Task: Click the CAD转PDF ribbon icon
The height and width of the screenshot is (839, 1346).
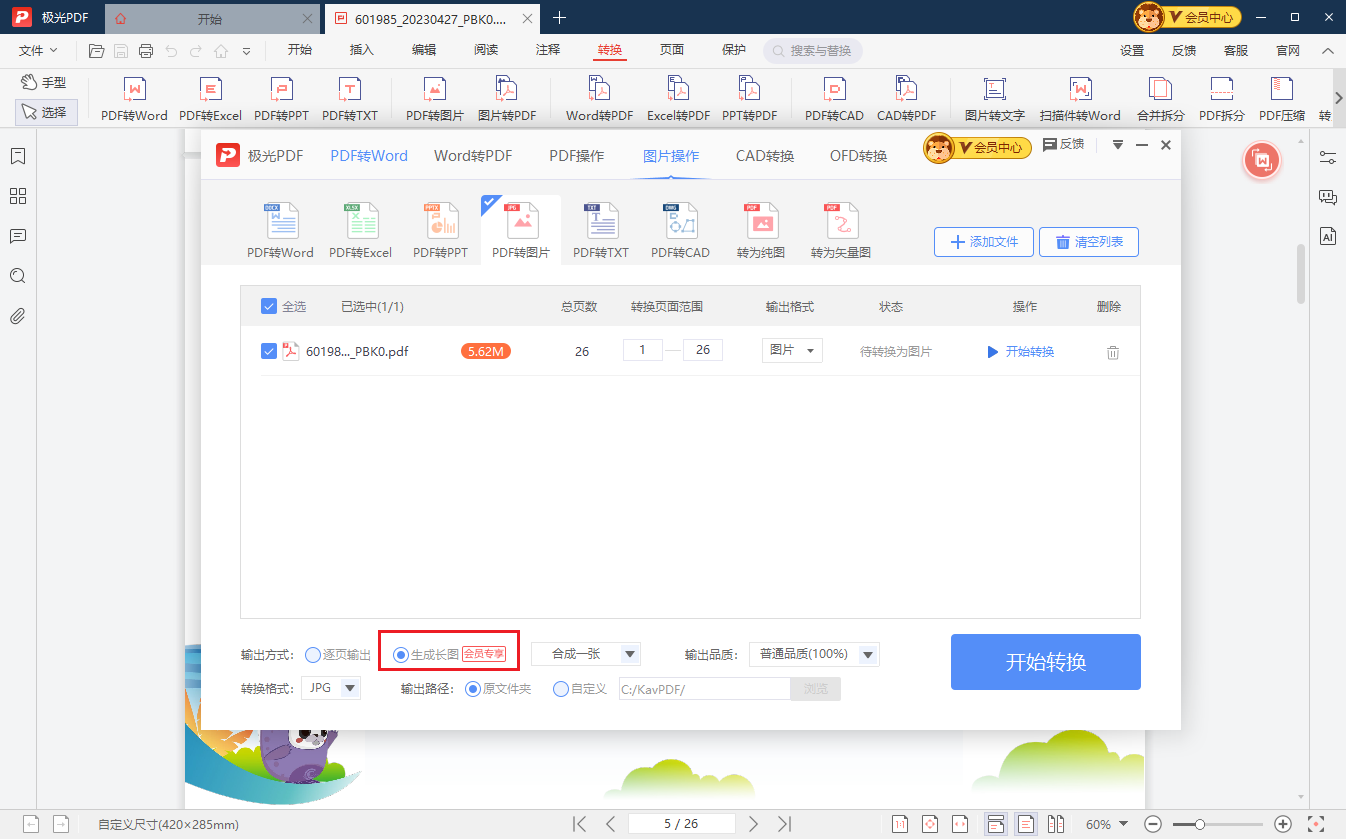Action: point(906,100)
